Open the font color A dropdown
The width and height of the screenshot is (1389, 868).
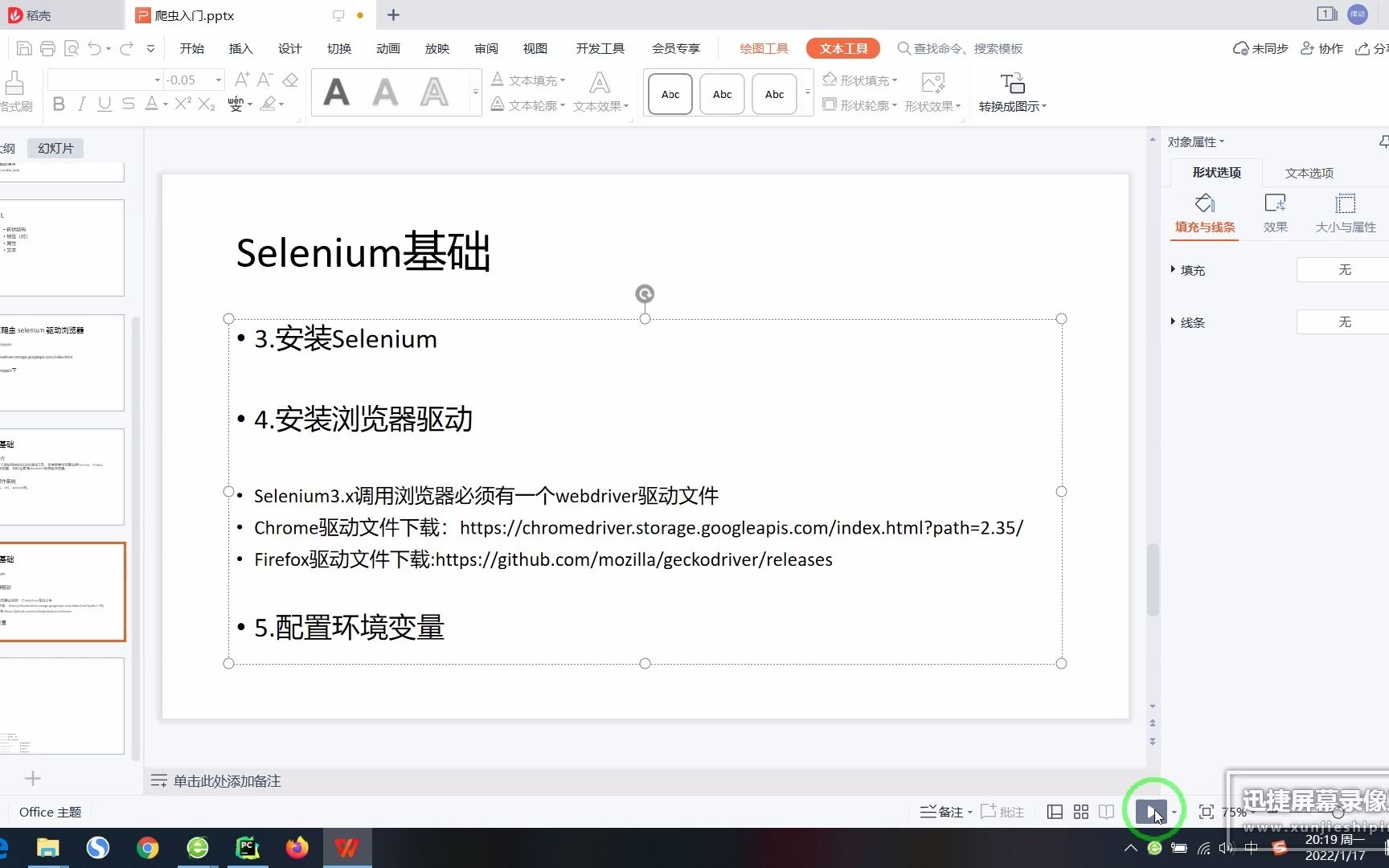[165, 104]
